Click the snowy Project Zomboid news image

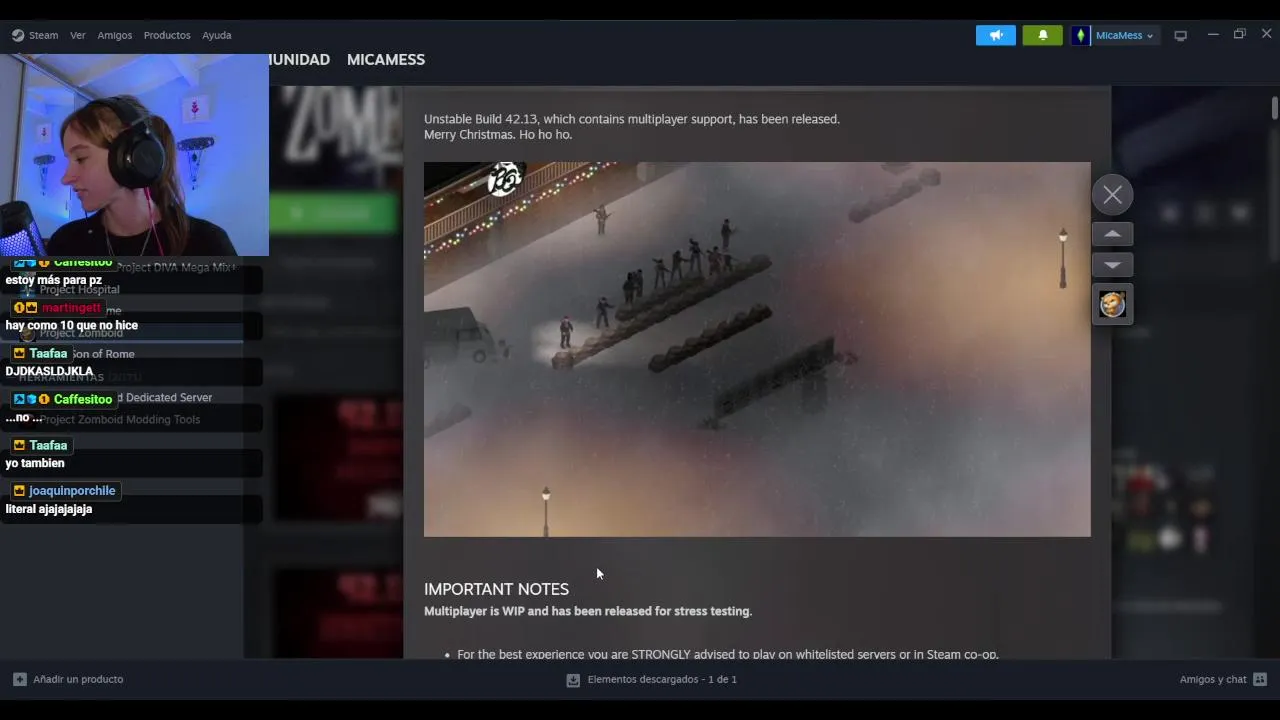(757, 349)
